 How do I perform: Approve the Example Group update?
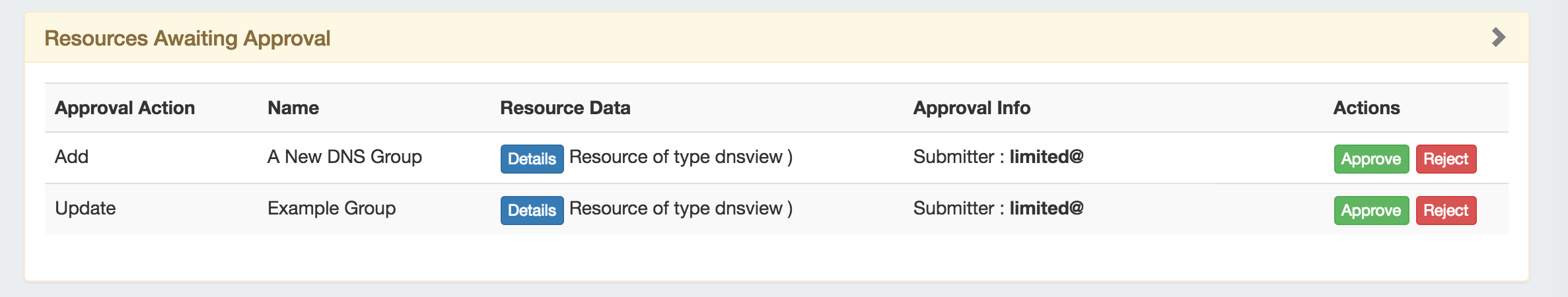1371,211
